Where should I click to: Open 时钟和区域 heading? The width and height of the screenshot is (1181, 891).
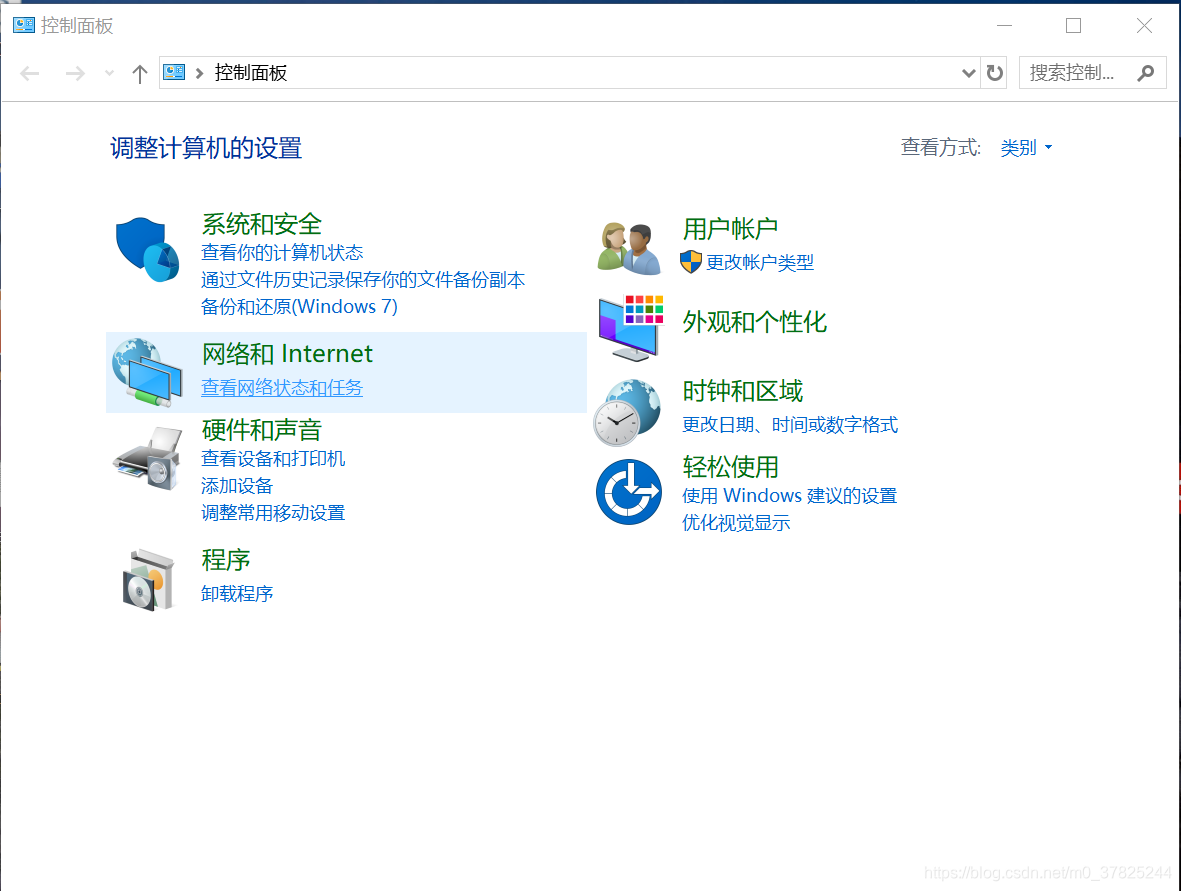(742, 391)
